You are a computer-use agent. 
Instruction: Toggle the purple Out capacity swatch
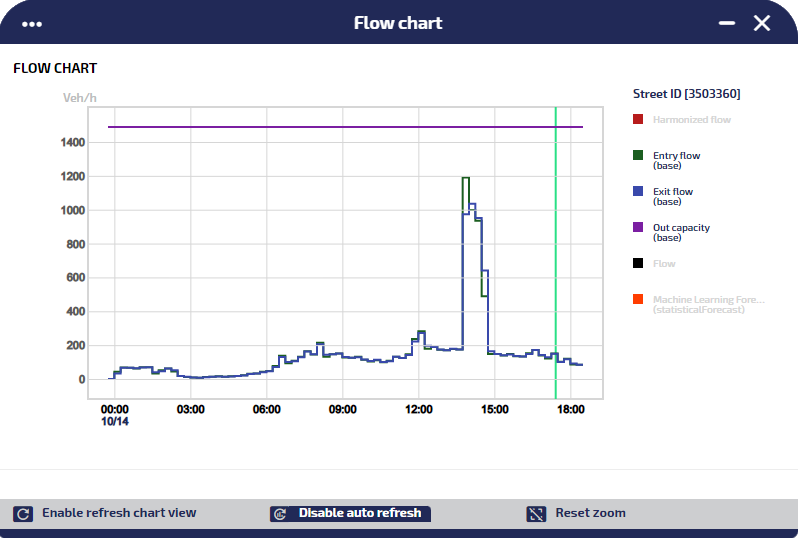(x=638, y=227)
